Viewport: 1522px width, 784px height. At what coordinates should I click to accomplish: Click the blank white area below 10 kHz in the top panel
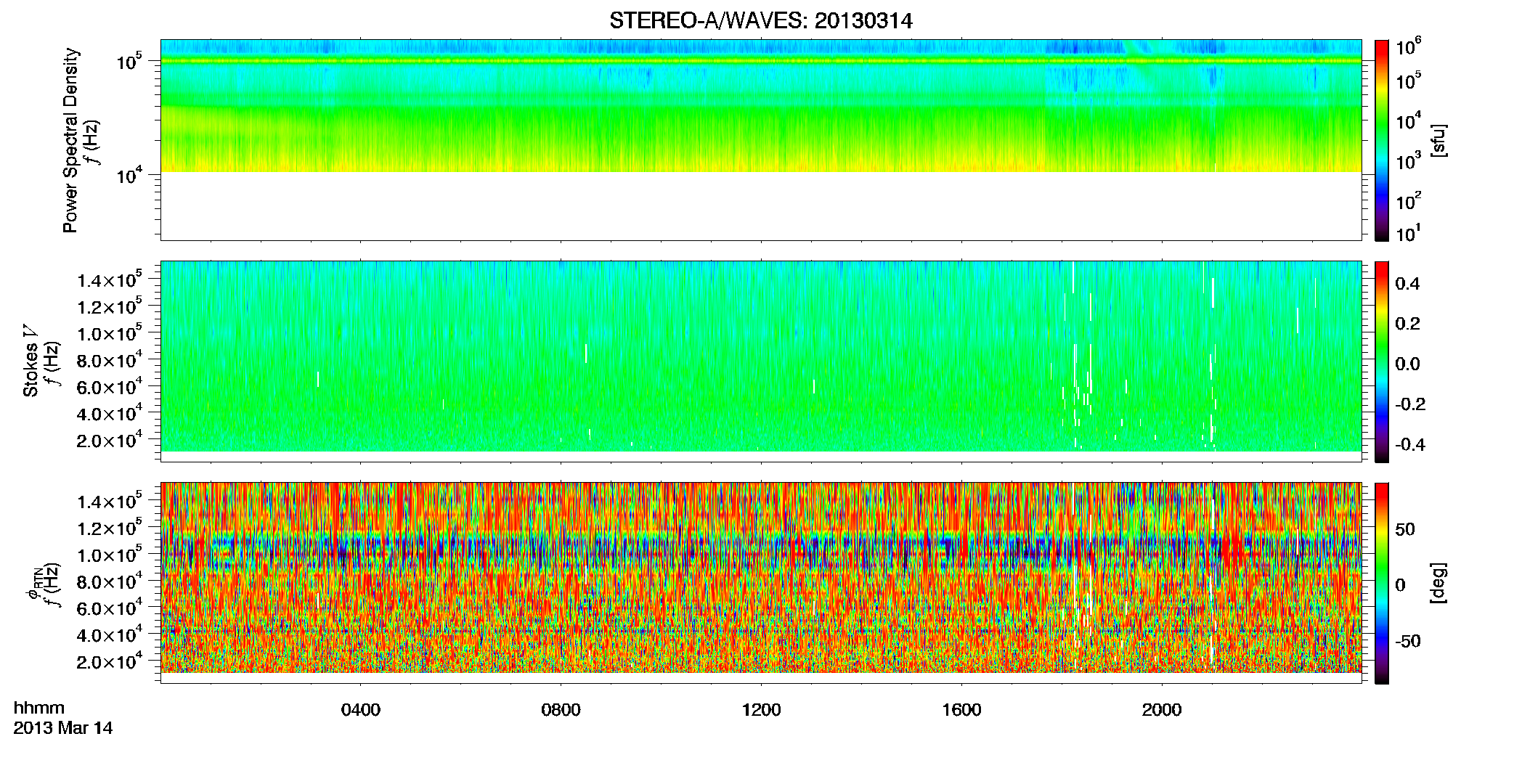760,205
